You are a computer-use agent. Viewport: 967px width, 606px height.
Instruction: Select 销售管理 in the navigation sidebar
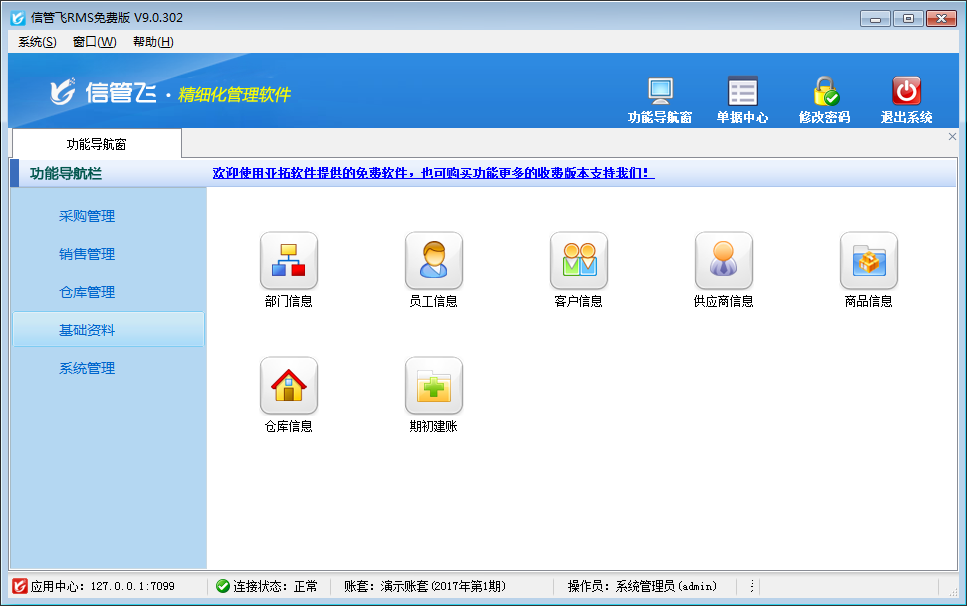(87, 254)
